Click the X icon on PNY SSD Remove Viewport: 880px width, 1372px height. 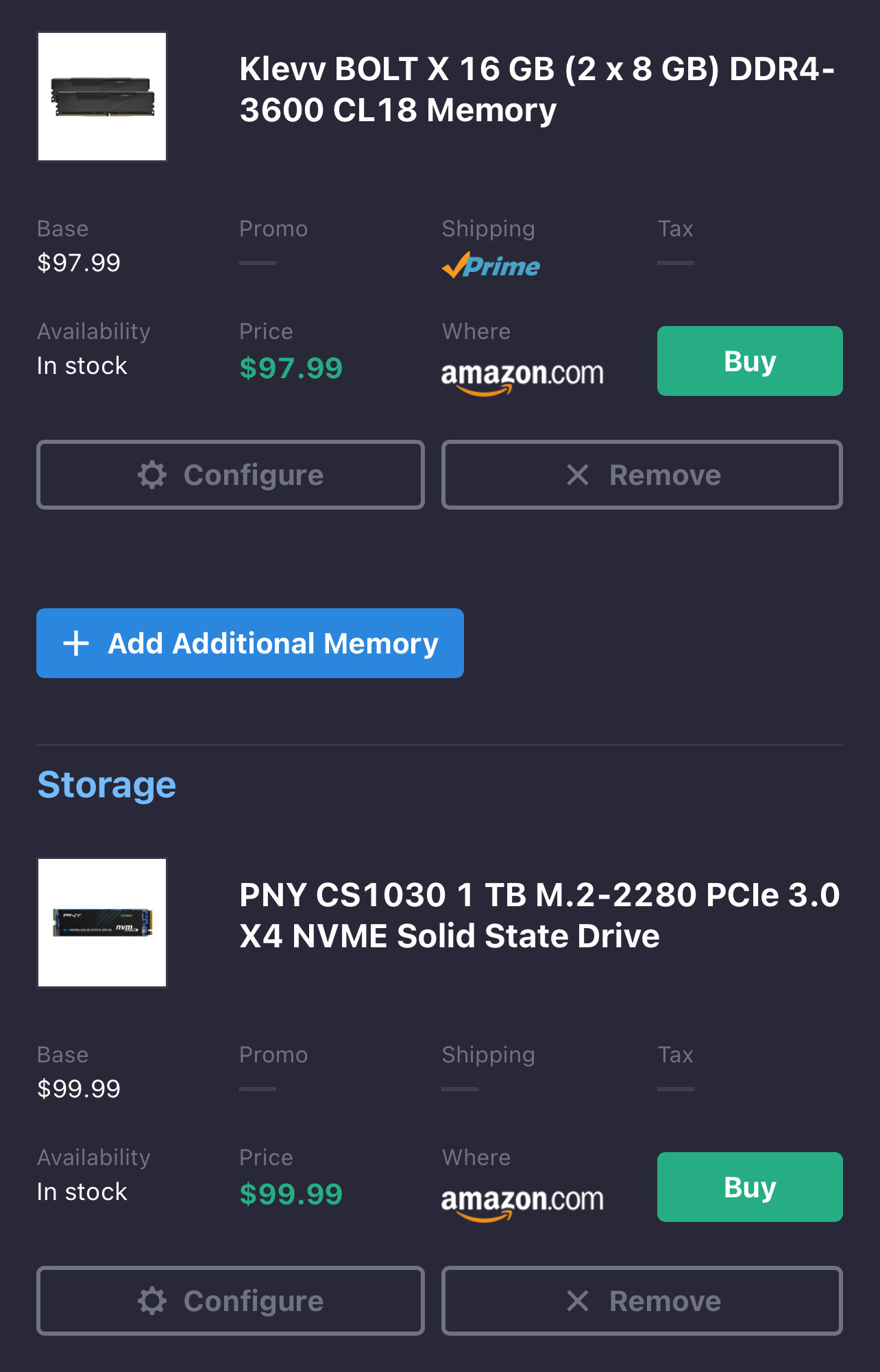[x=578, y=1301]
